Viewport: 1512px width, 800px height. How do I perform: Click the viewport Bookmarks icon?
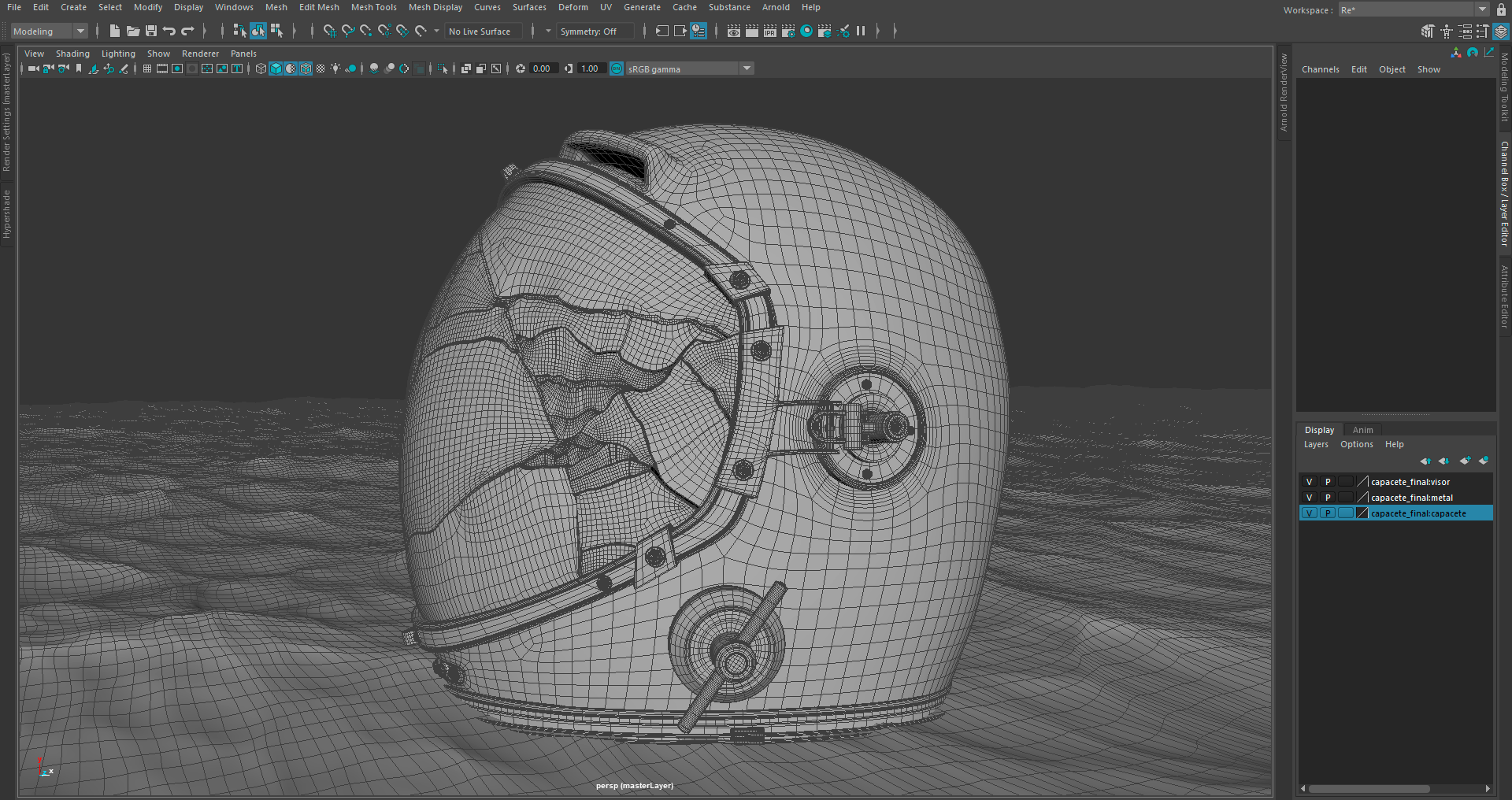click(x=79, y=69)
